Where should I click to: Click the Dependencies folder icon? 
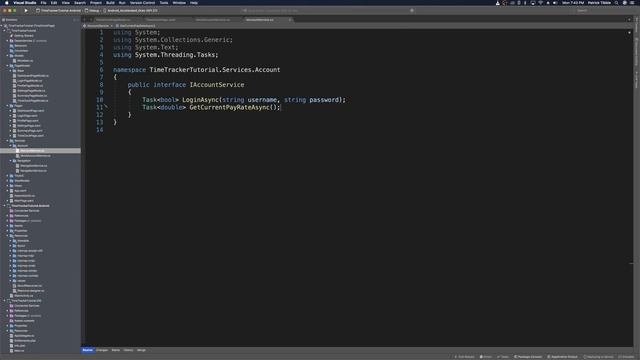[x=11, y=41]
